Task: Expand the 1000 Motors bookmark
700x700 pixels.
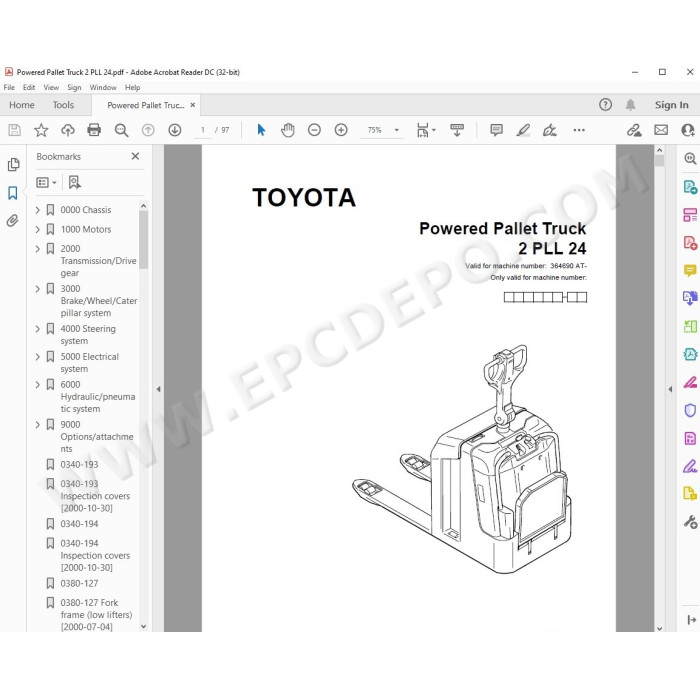Action: tap(38, 229)
